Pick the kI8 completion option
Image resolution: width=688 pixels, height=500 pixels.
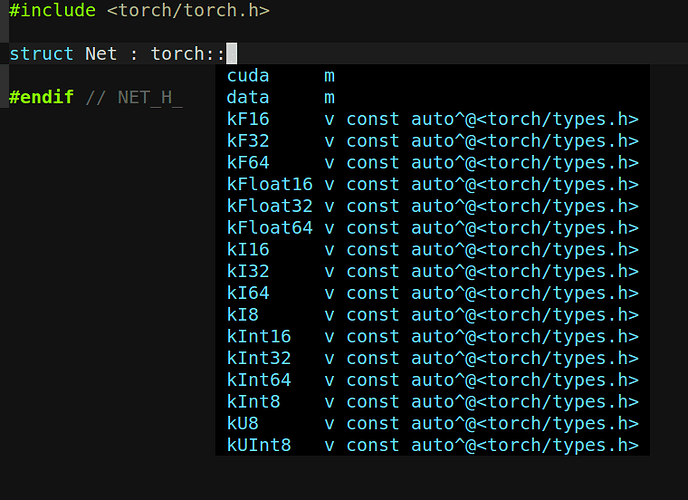(x=243, y=315)
